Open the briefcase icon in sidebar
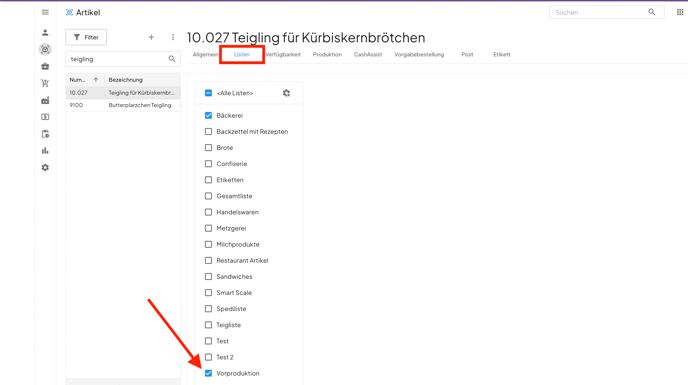 click(45, 66)
